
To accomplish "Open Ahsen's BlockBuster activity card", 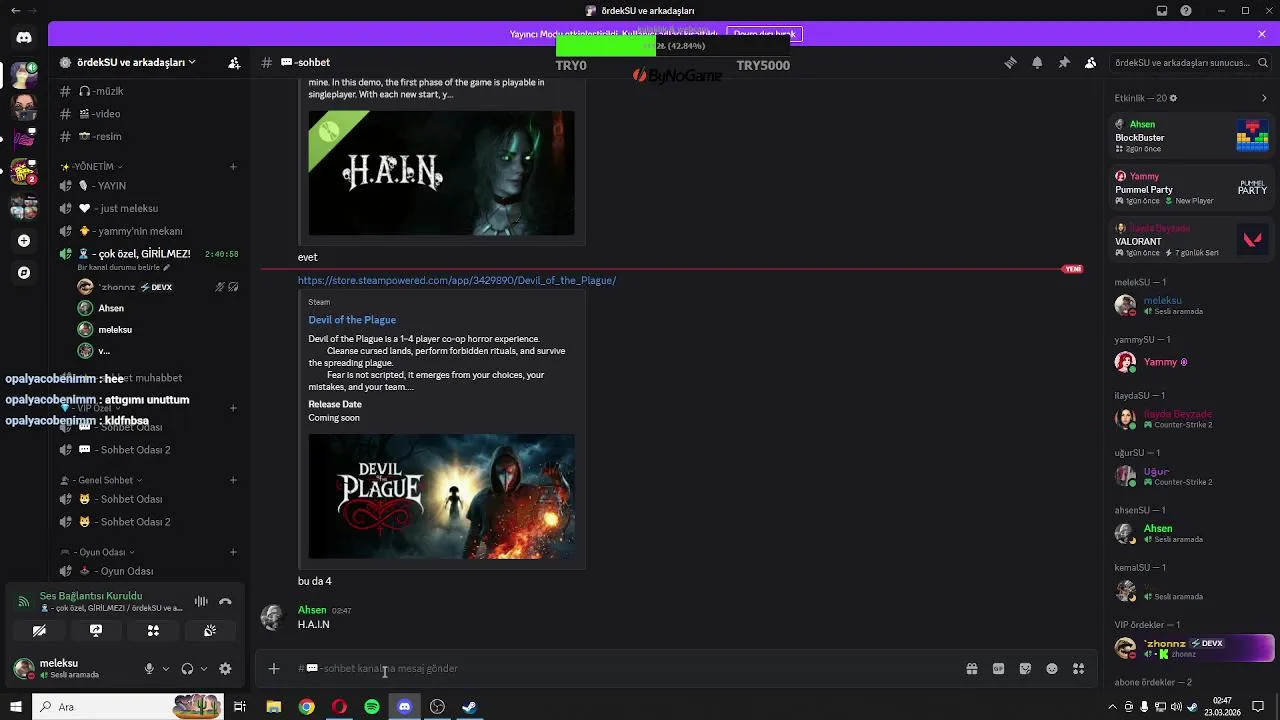I will pyautogui.click(x=1192, y=136).
